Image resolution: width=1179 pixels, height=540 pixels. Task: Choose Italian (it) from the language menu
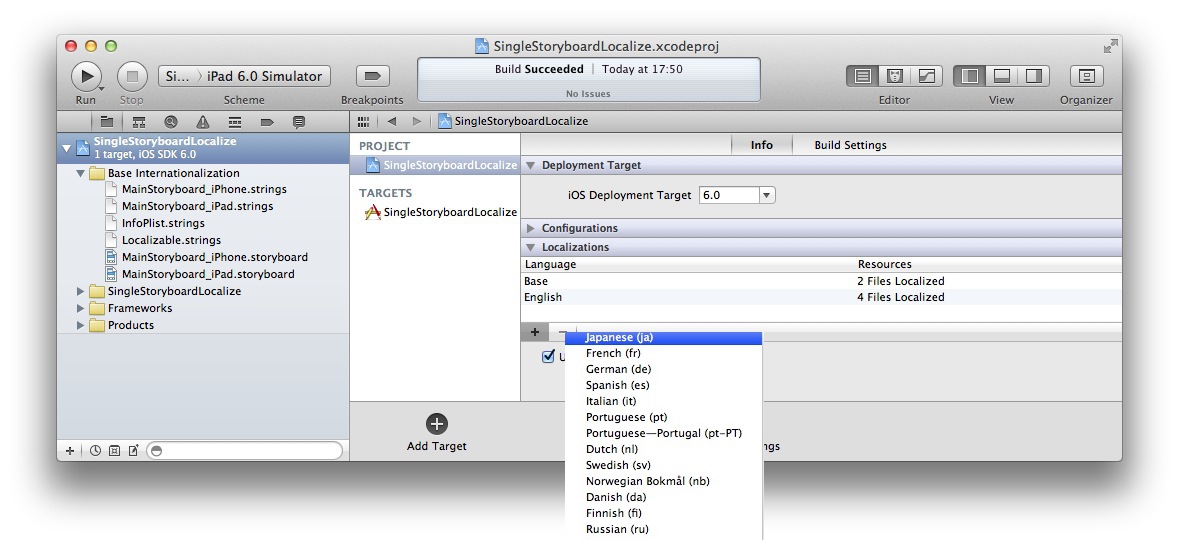click(x=664, y=401)
